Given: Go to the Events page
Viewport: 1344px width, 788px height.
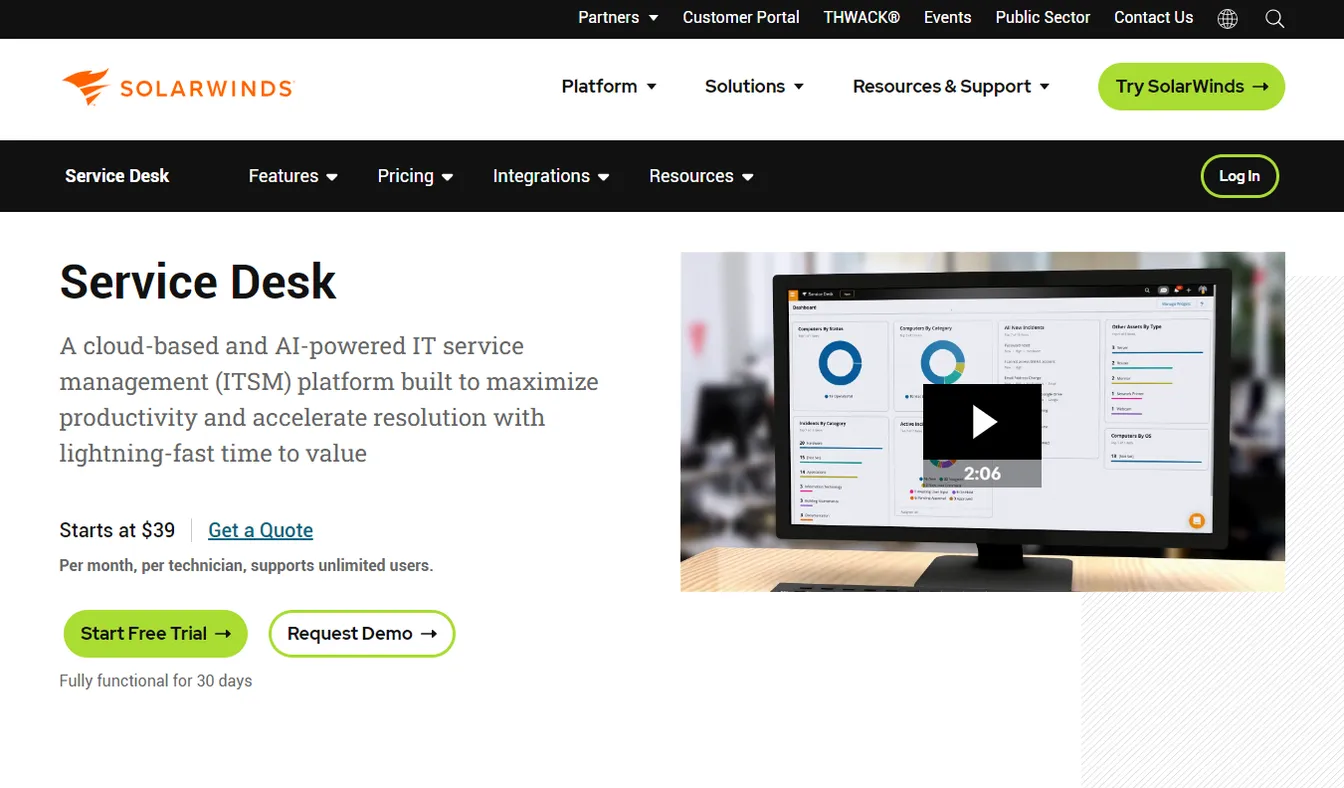Looking at the screenshot, I should click(x=947, y=18).
